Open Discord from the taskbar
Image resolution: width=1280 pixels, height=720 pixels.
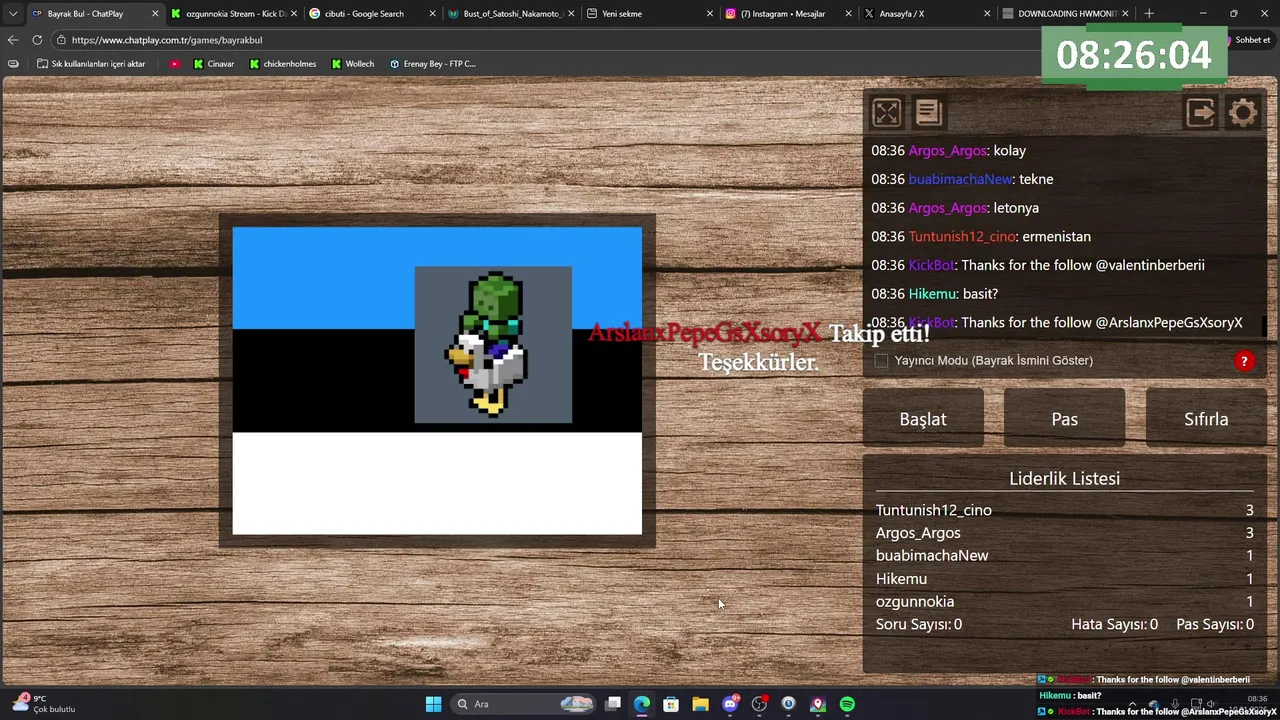(730, 704)
